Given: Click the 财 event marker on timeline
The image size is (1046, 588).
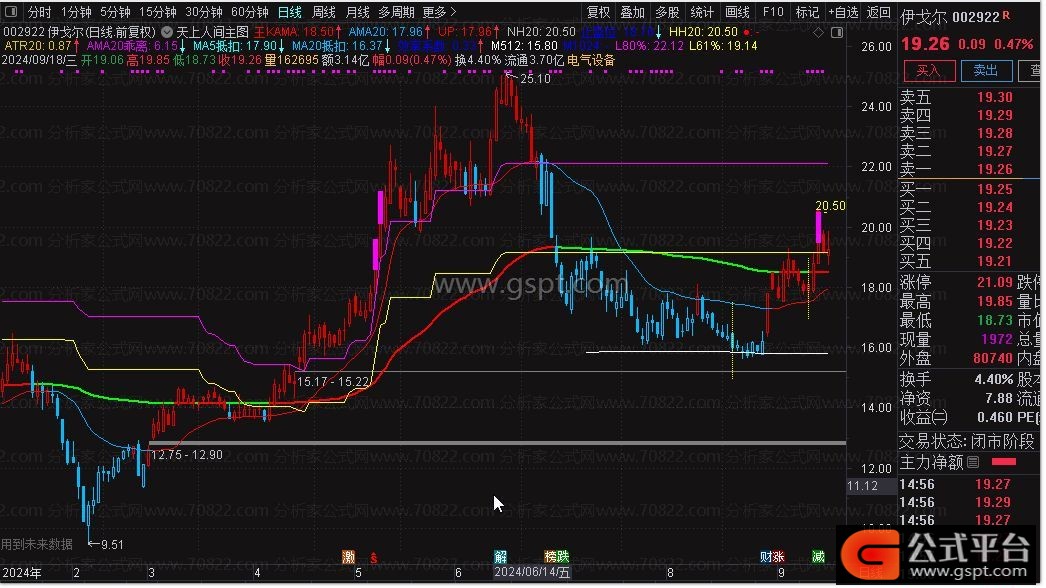Looking at the screenshot, I should [766, 557].
